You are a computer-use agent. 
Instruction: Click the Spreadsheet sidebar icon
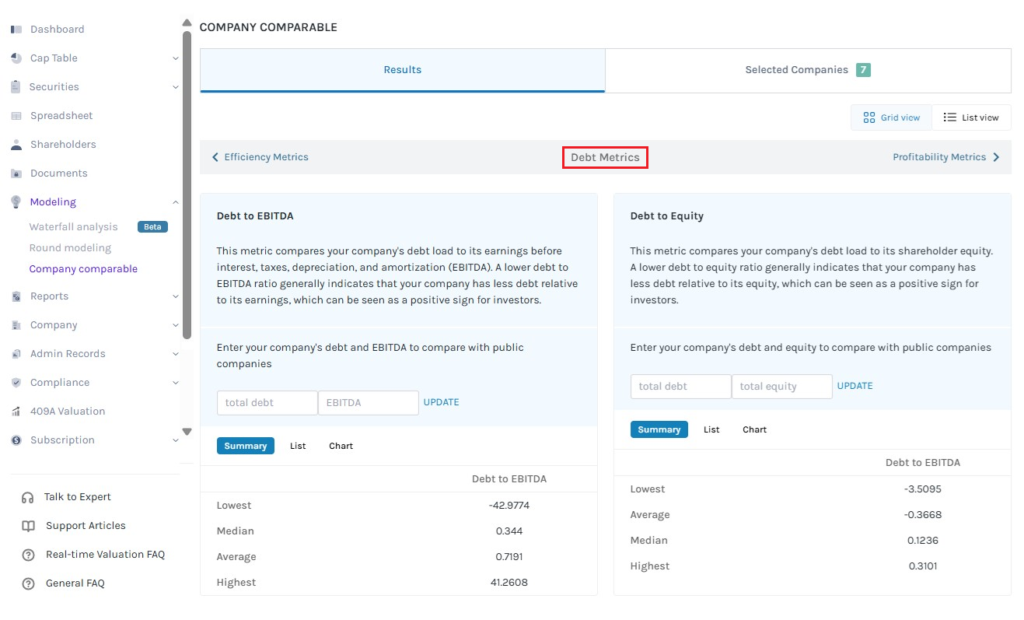16,116
